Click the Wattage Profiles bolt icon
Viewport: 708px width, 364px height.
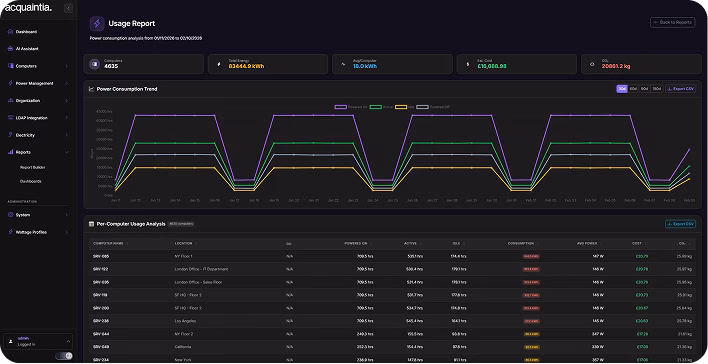(10, 232)
